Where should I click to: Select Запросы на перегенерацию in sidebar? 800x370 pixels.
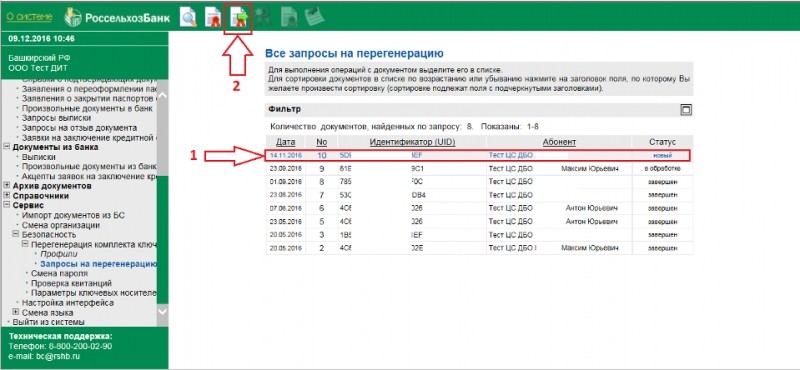click(98, 264)
